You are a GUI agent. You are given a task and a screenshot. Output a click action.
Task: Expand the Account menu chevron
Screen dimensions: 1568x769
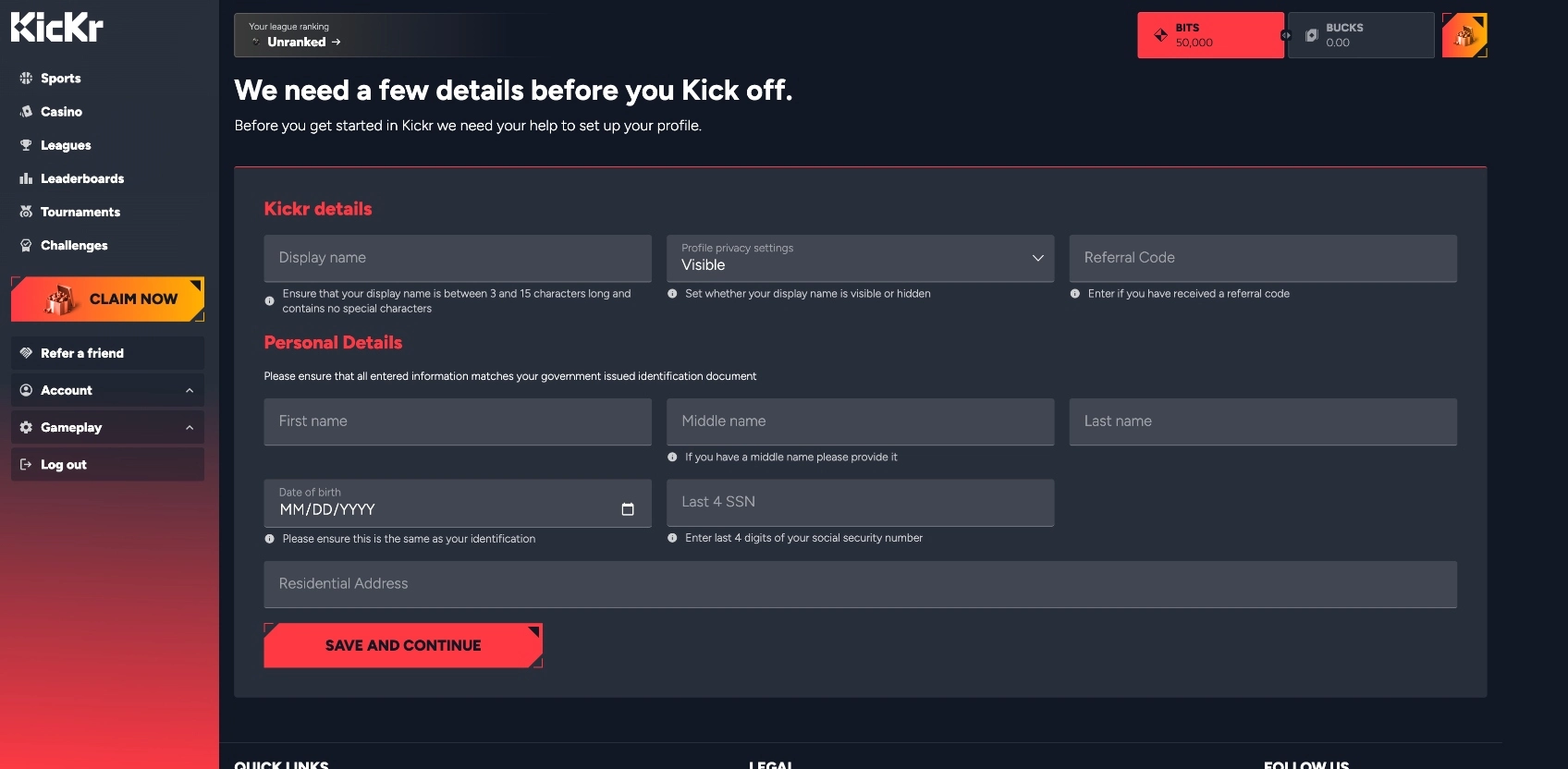click(x=190, y=390)
